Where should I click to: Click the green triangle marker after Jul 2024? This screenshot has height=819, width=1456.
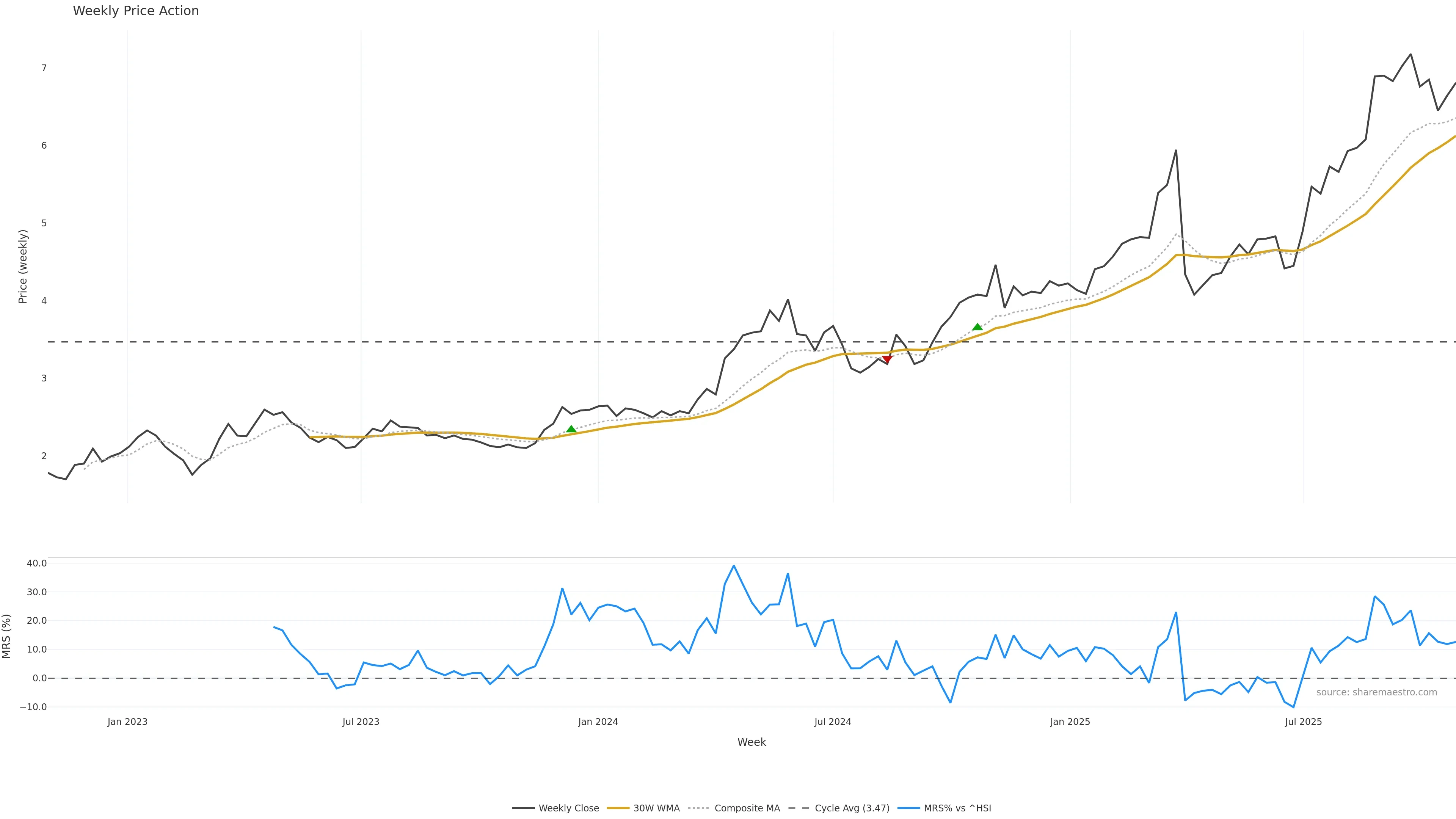pos(977,327)
